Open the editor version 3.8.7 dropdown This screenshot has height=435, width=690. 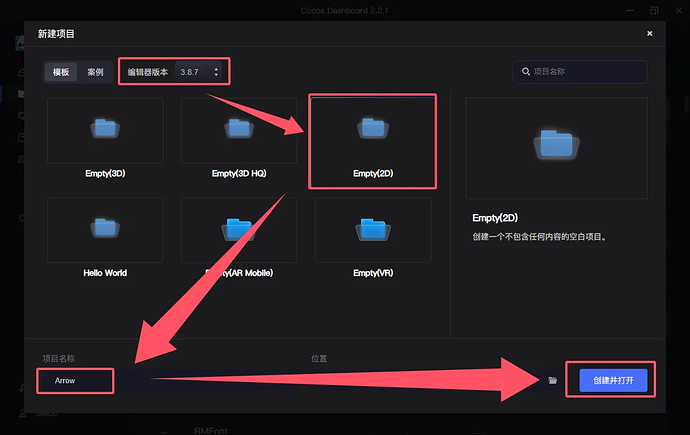pos(198,72)
